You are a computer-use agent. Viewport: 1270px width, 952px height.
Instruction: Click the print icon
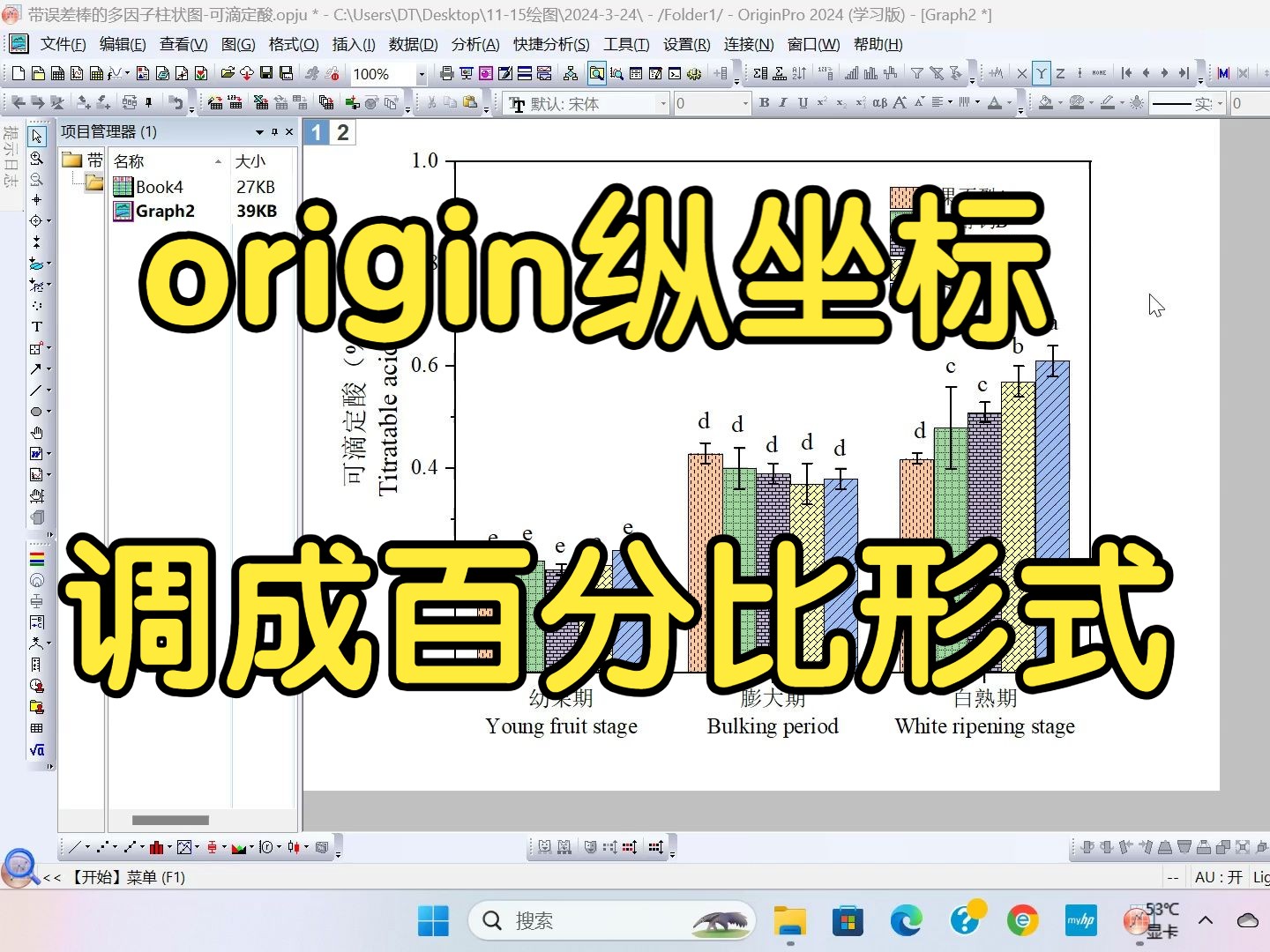coord(447,73)
